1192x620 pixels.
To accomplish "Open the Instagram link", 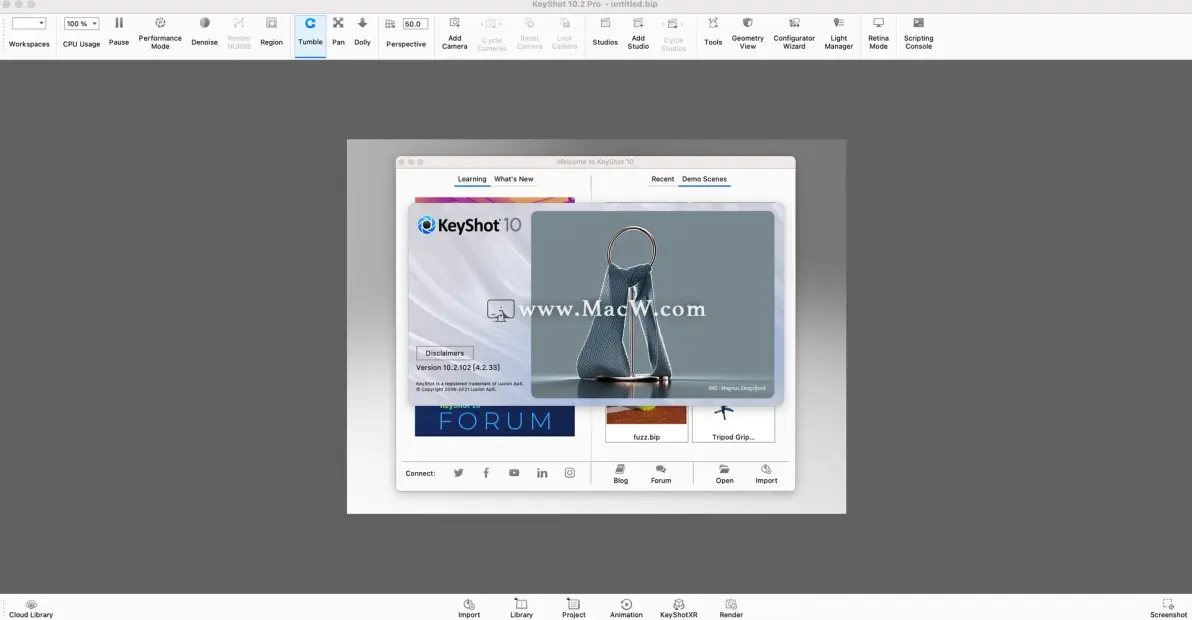I will tap(569, 473).
